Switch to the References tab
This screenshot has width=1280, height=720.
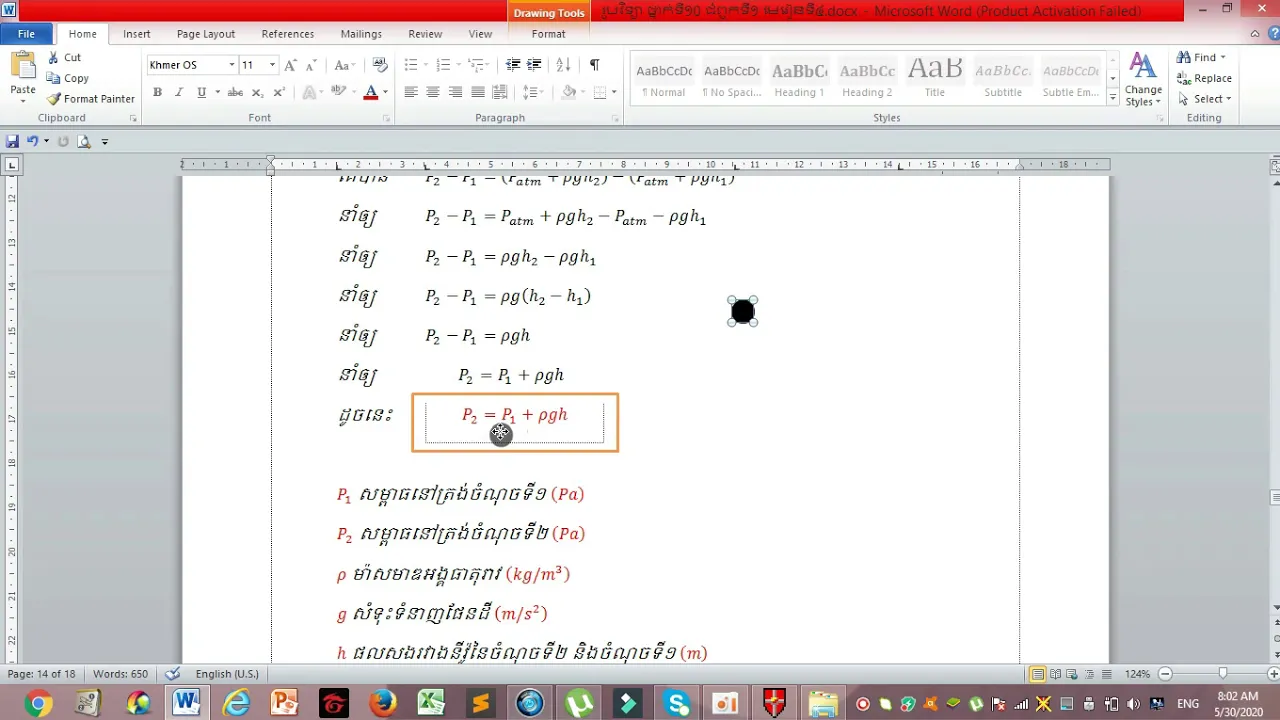(x=288, y=34)
